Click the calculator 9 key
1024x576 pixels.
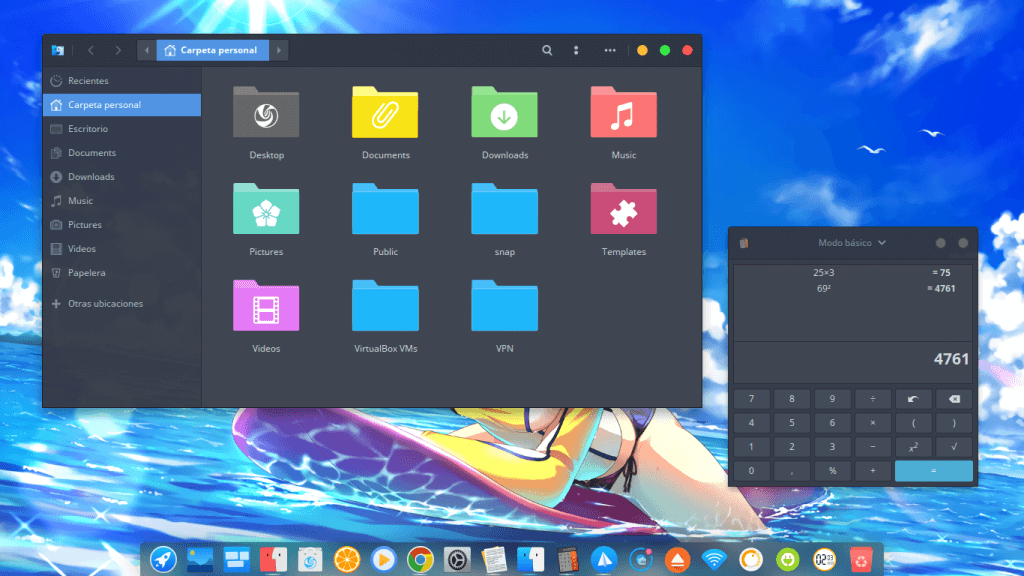coord(832,399)
